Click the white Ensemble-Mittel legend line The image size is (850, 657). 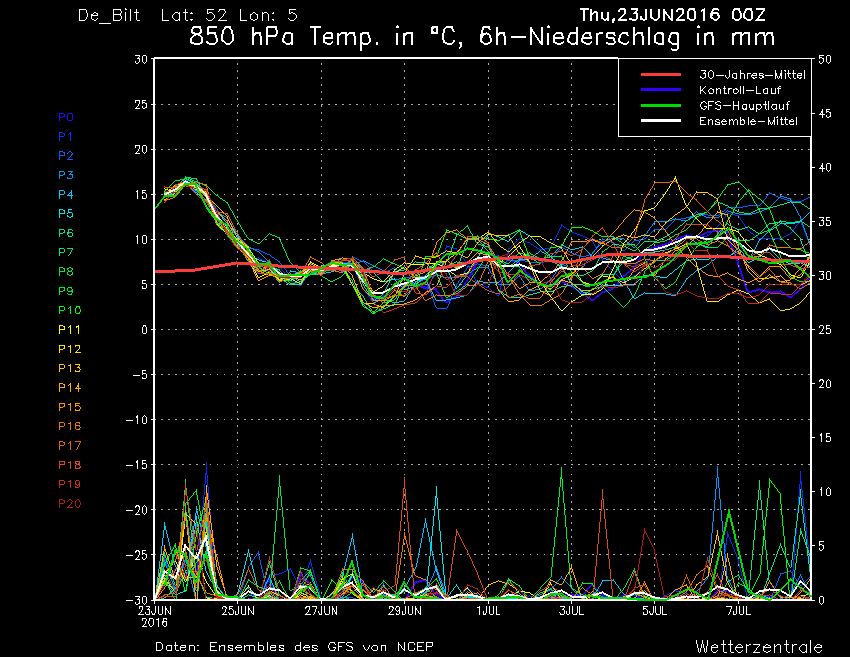pos(661,121)
